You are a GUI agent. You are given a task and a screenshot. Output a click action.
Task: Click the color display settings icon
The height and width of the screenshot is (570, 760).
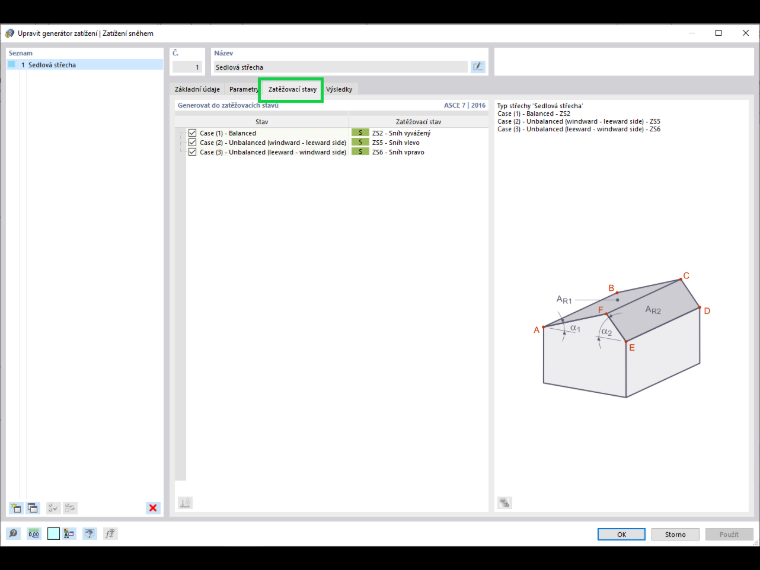pos(69,534)
